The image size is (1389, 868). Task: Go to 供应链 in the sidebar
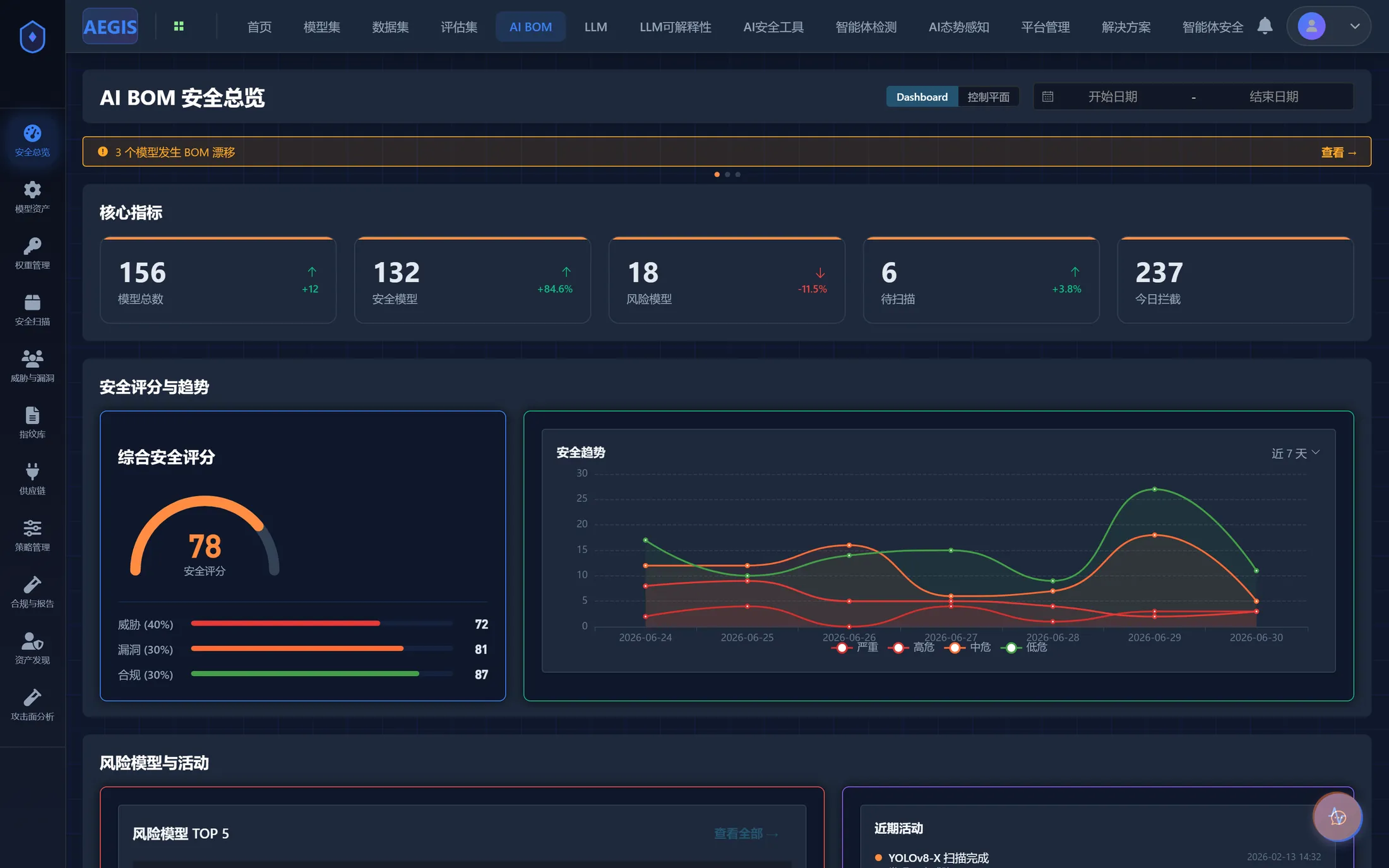pos(32,479)
